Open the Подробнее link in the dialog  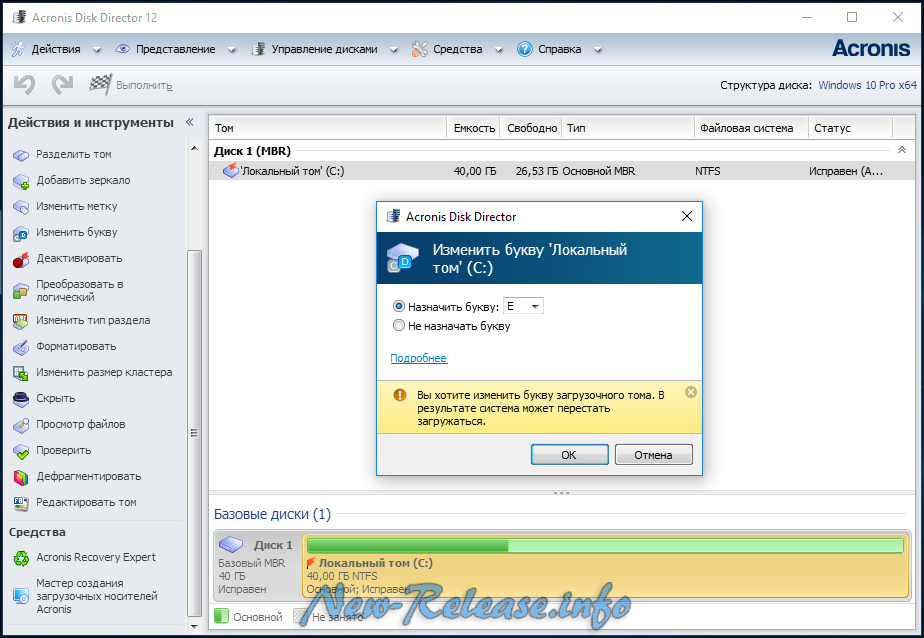(418, 358)
